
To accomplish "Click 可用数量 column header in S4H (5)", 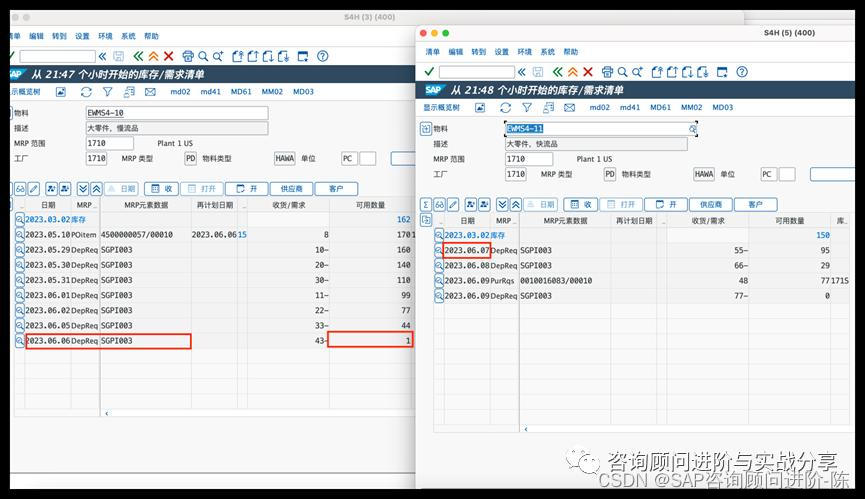I will click(789, 221).
